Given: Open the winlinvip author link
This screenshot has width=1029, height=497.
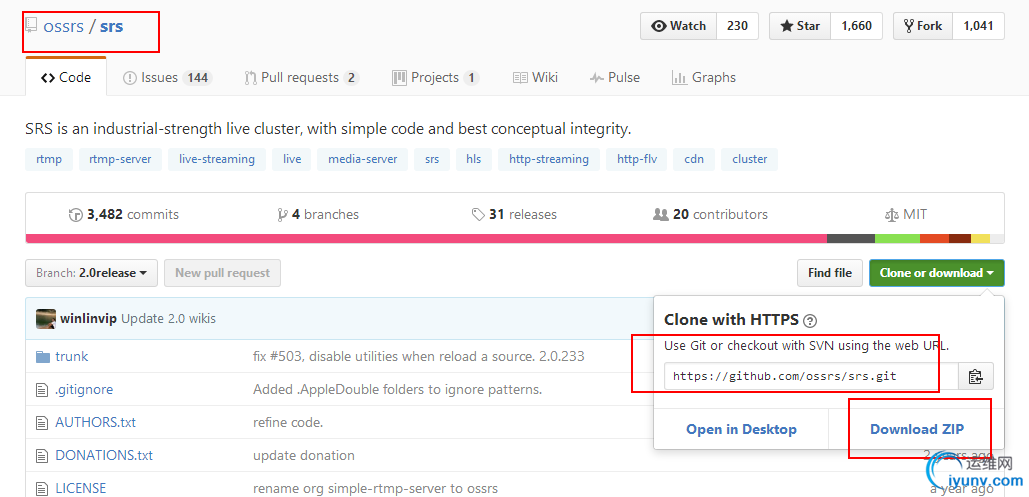Looking at the screenshot, I should click(x=89, y=318).
